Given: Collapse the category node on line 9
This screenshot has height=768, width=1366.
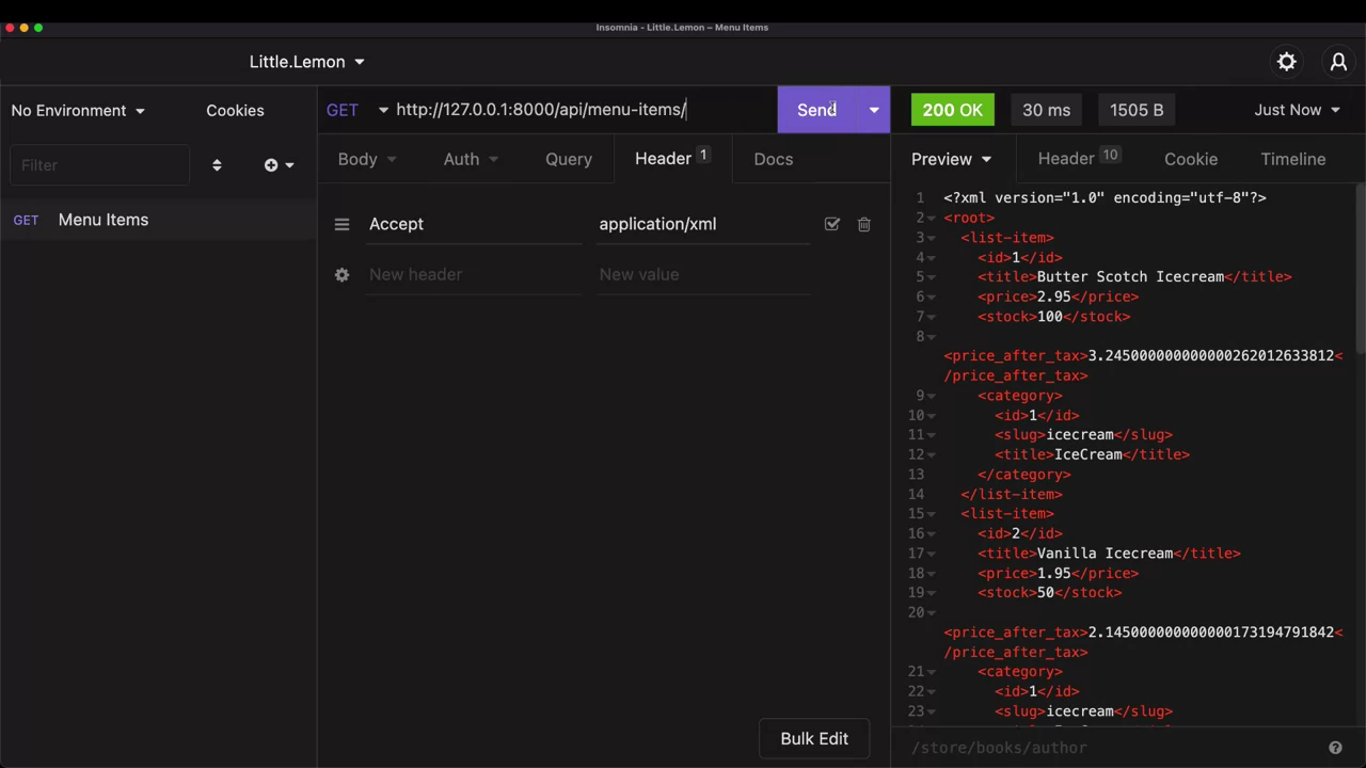Looking at the screenshot, I should (x=932, y=396).
